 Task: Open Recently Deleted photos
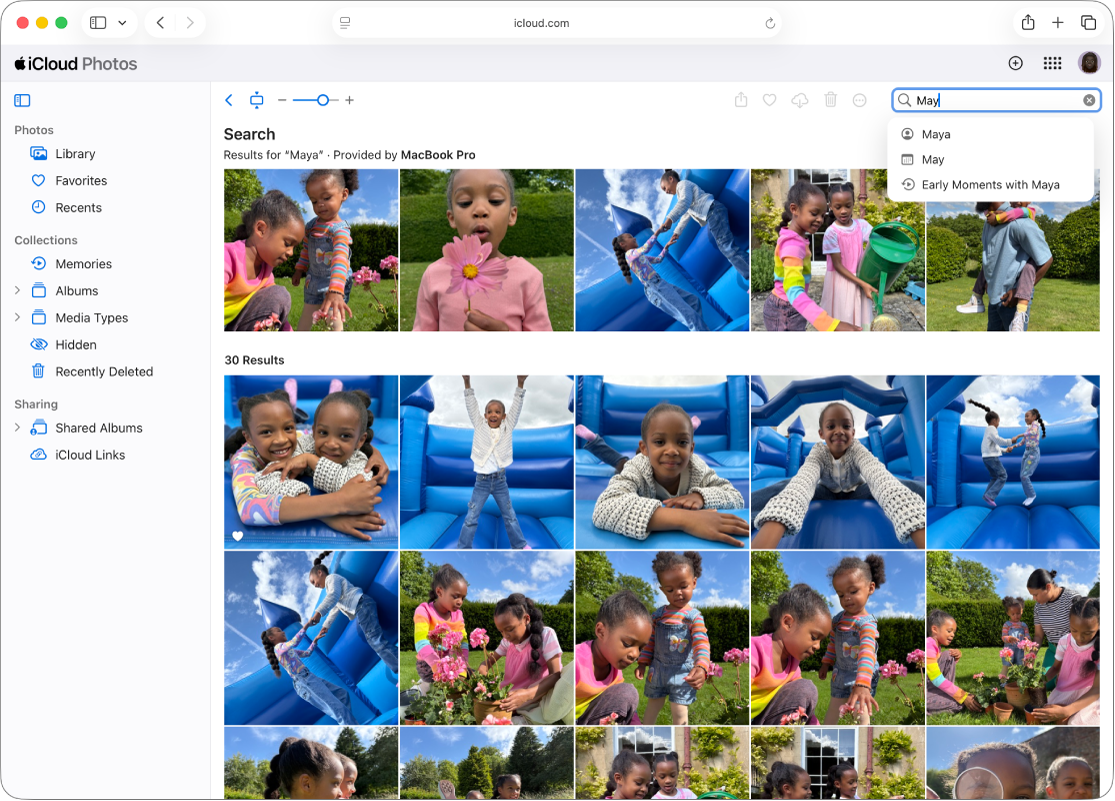pos(104,371)
